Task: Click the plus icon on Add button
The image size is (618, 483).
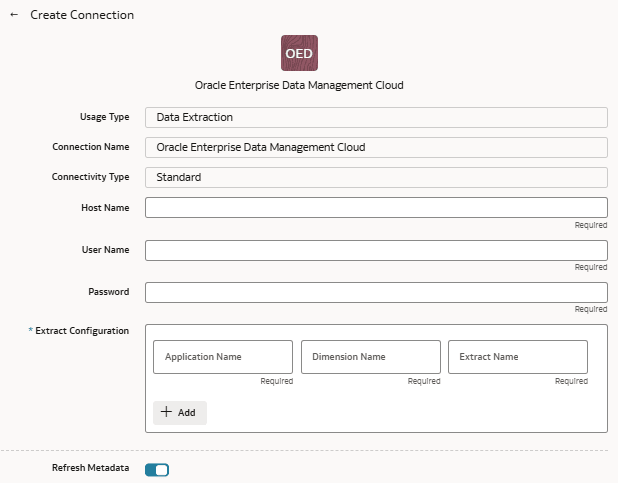Action: pyautogui.click(x=166, y=412)
